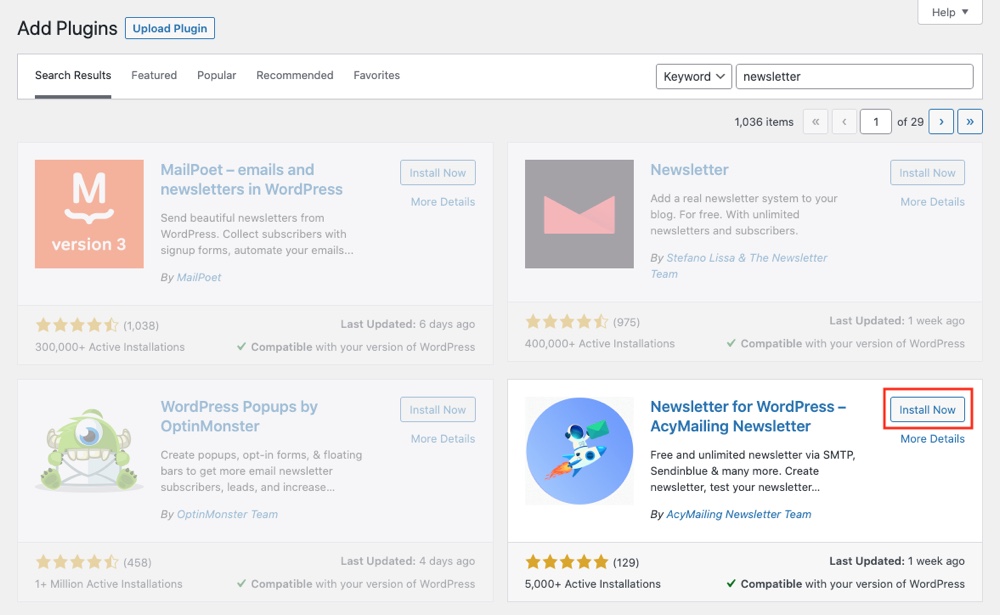The image size is (1000, 615).
Task: Click the Newsletter plugin envelope icon
Action: (579, 214)
